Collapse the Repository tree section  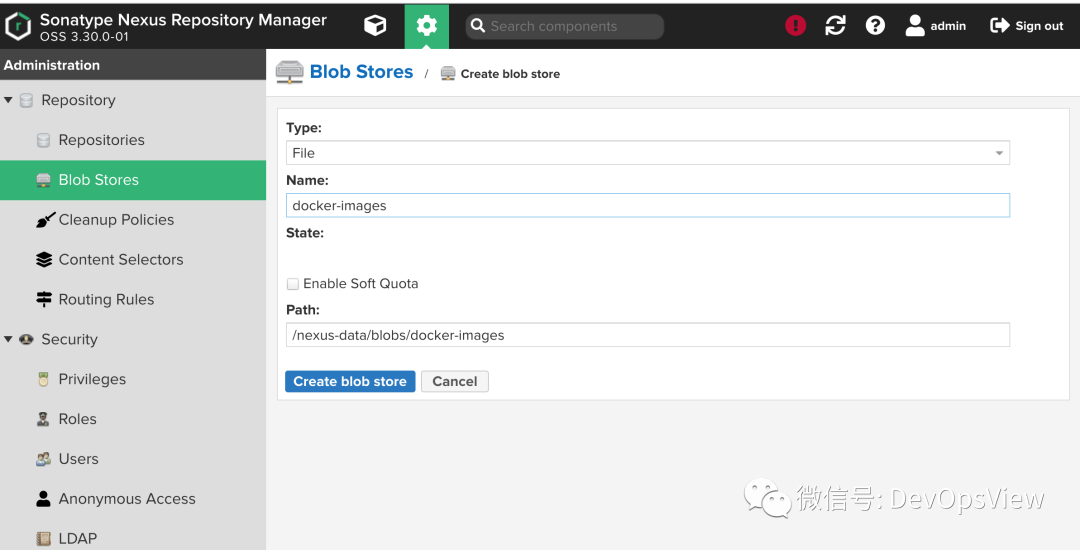pos(8,101)
